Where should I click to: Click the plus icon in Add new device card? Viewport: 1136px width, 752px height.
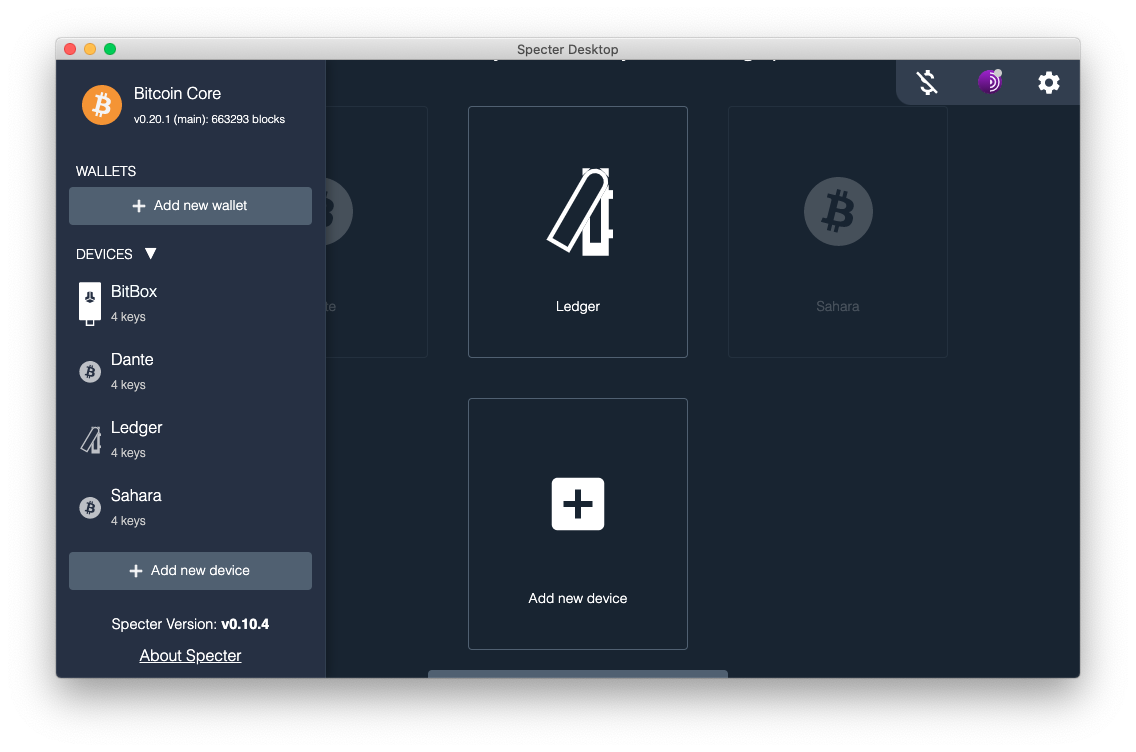pos(577,504)
